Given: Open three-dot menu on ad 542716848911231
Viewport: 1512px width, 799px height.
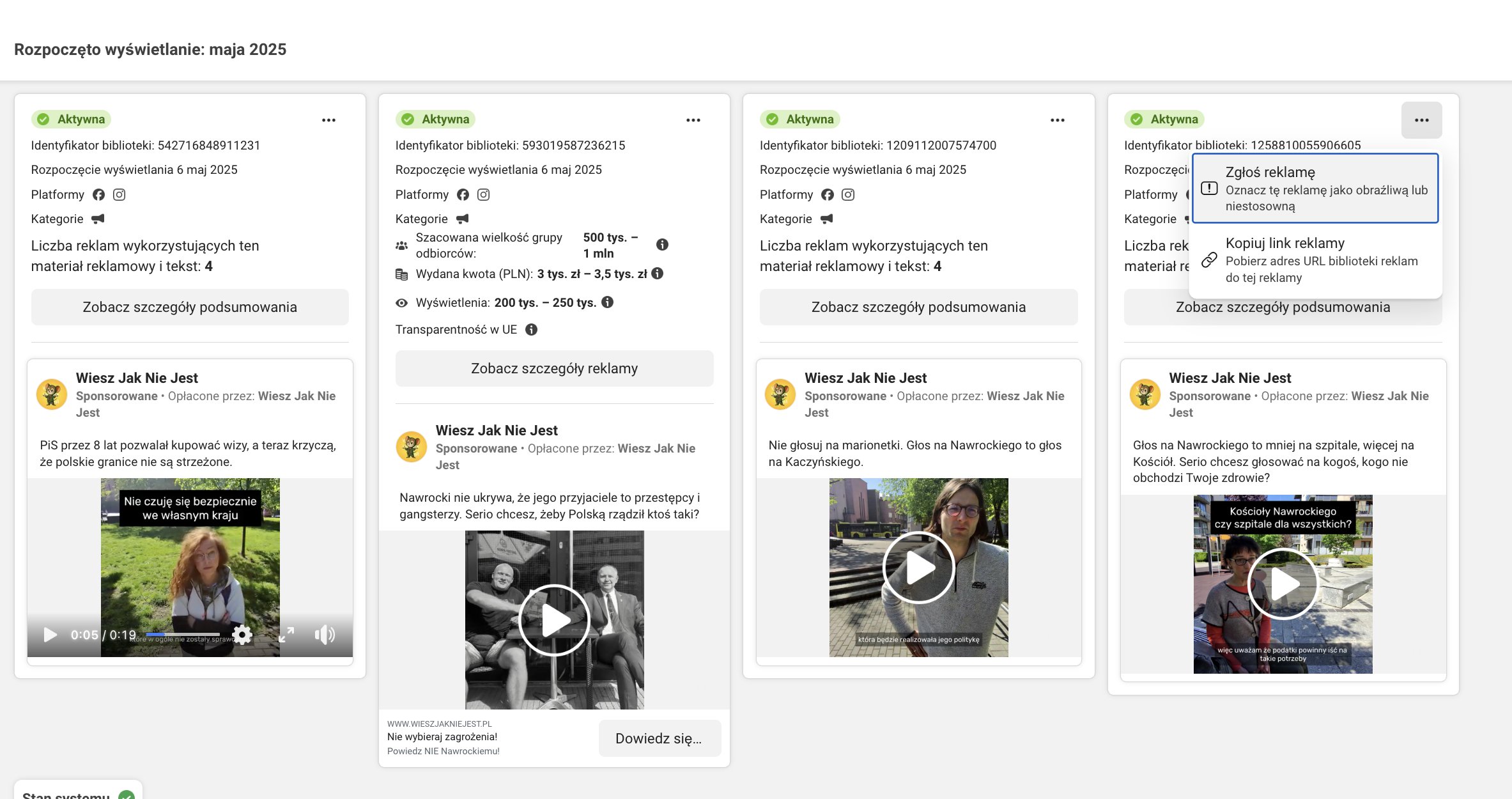Looking at the screenshot, I should tap(328, 120).
